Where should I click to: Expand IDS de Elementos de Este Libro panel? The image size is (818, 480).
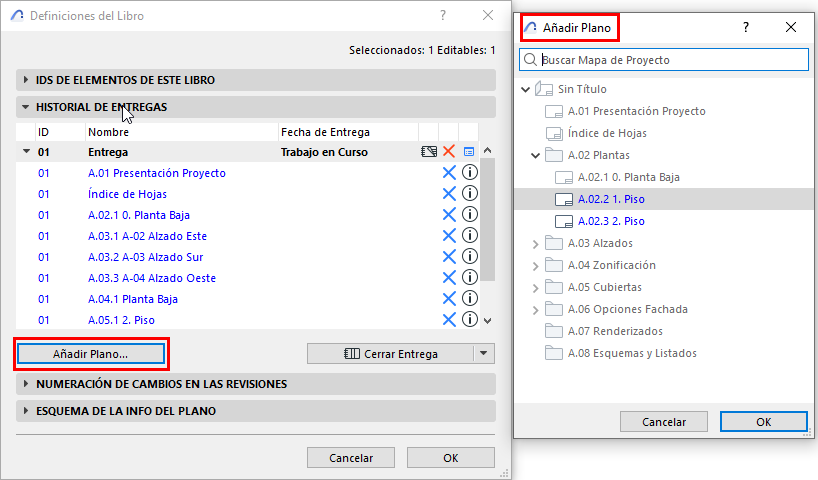(25, 80)
